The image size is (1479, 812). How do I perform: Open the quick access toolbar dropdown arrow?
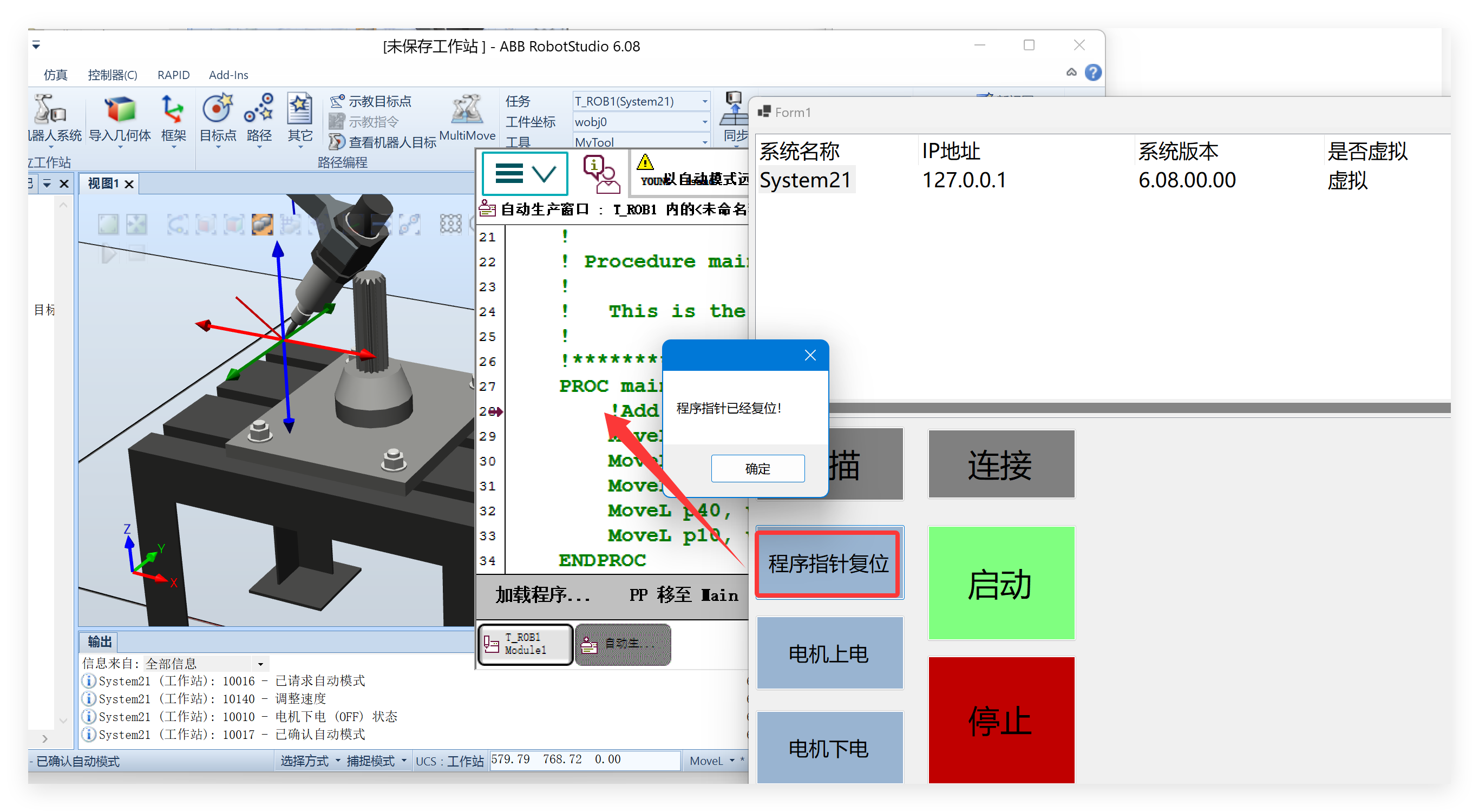[36, 45]
